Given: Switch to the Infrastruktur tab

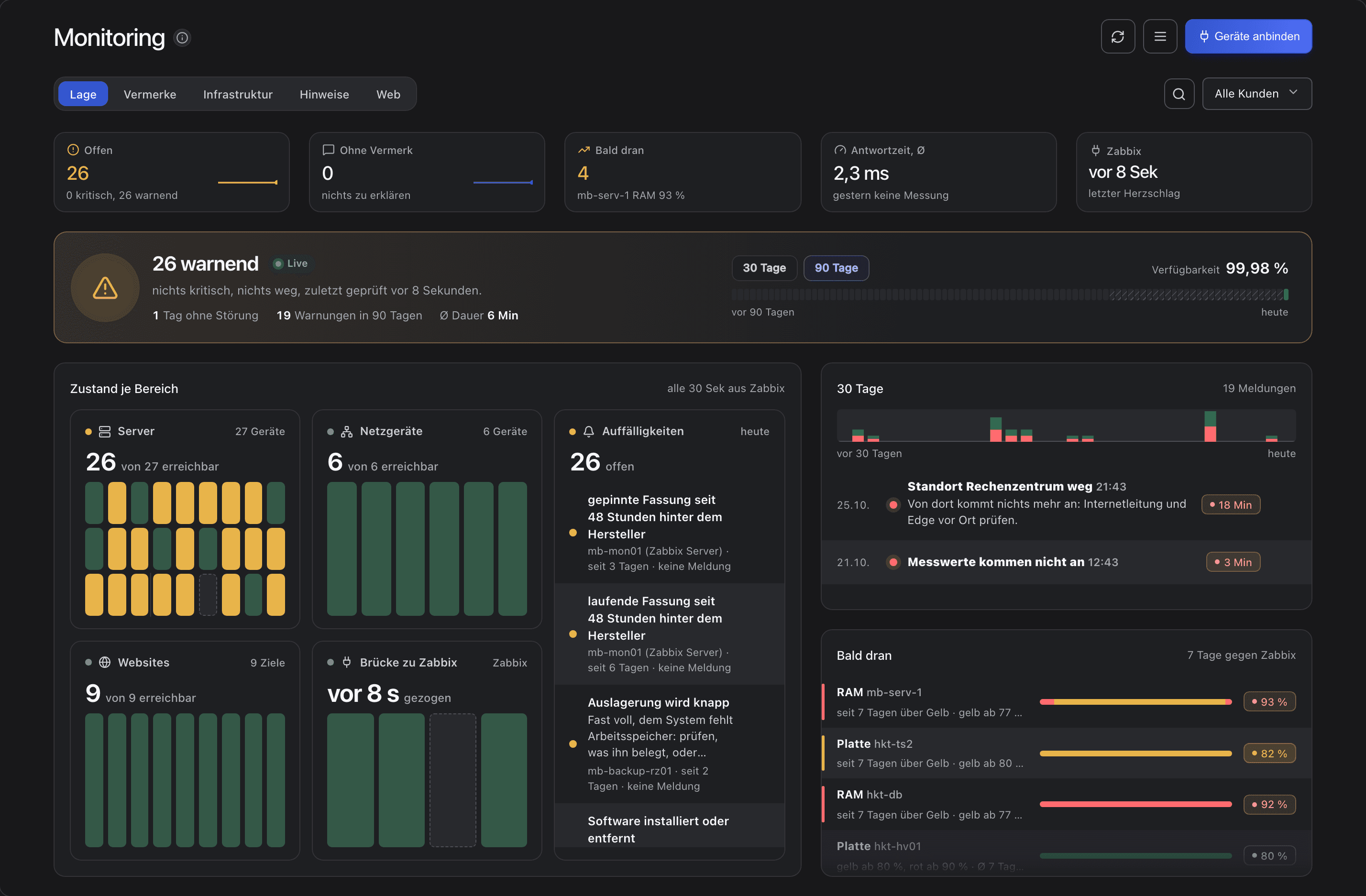Looking at the screenshot, I should click(238, 95).
